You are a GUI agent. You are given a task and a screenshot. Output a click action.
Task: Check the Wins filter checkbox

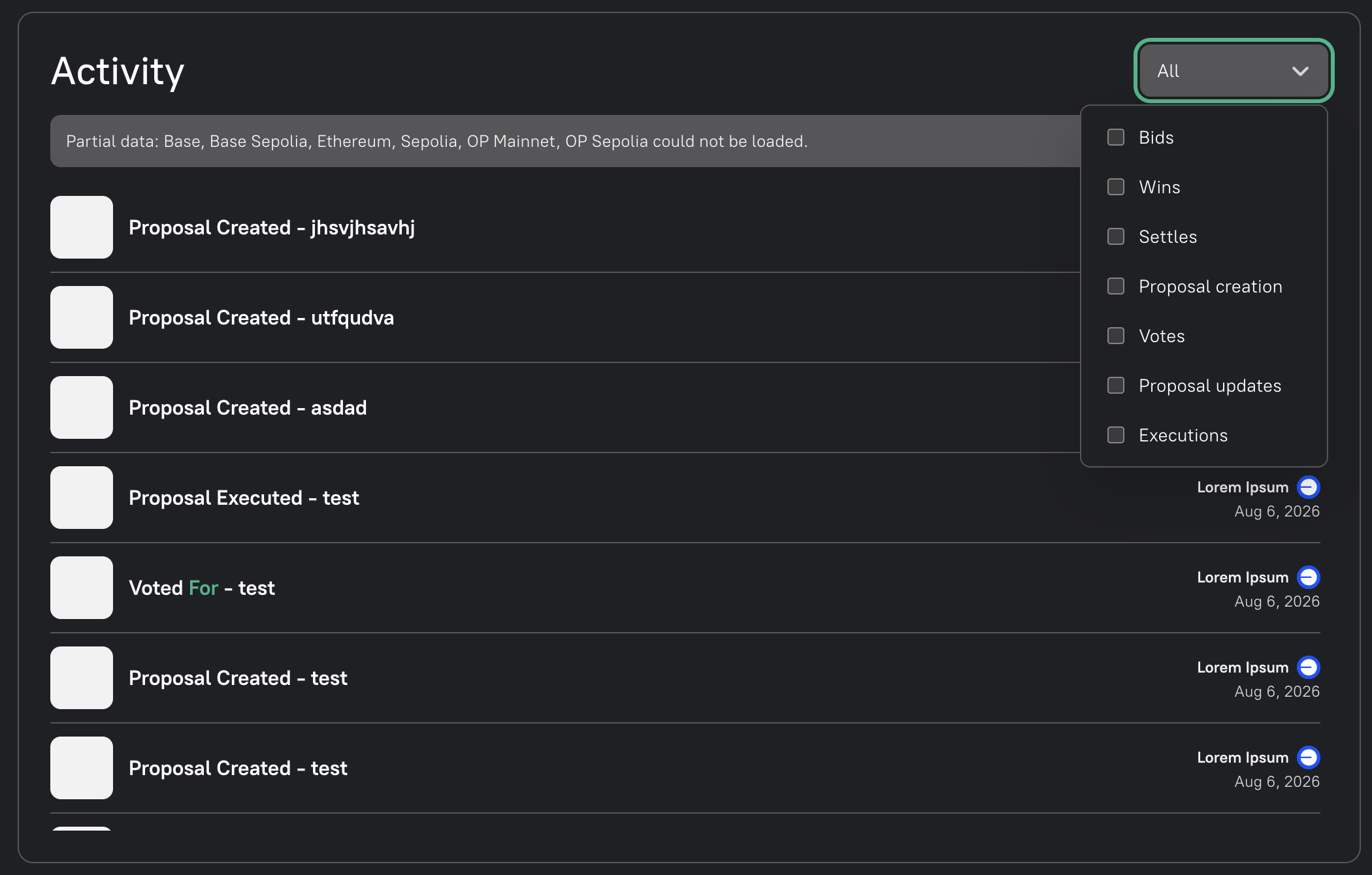[x=1116, y=187]
